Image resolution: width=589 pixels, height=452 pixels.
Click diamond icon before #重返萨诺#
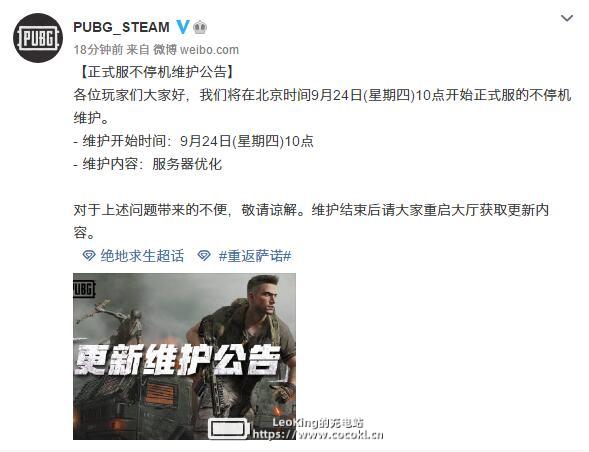pyautogui.click(x=204, y=256)
